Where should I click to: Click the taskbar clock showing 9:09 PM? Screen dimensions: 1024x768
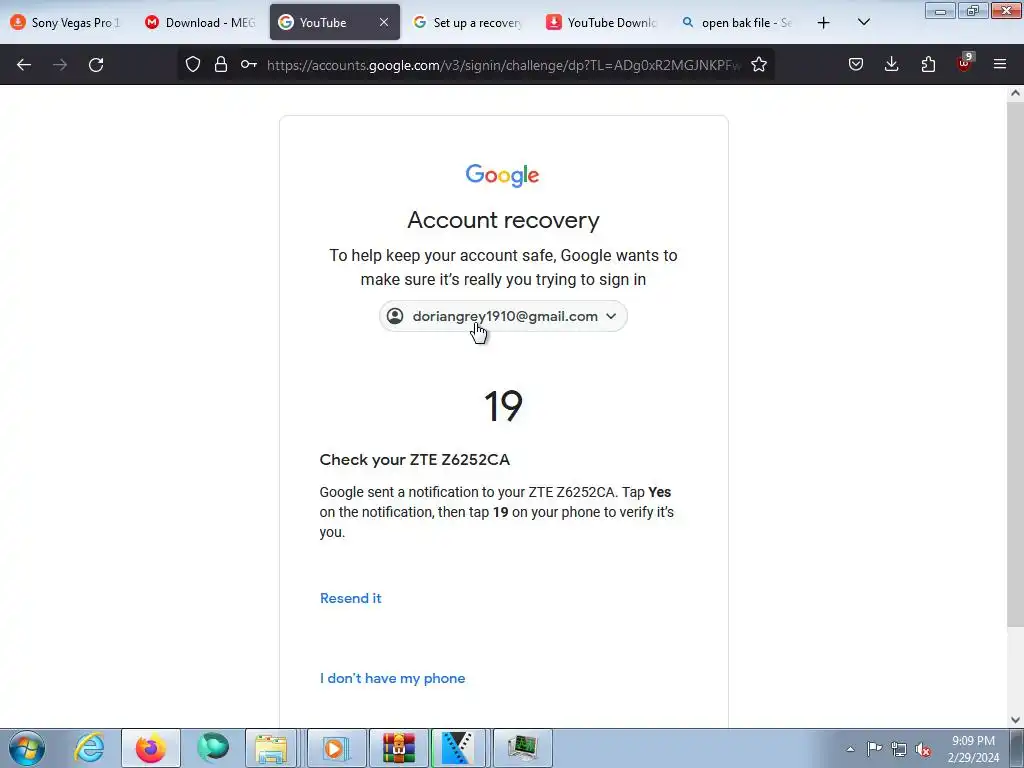[974, 749]
